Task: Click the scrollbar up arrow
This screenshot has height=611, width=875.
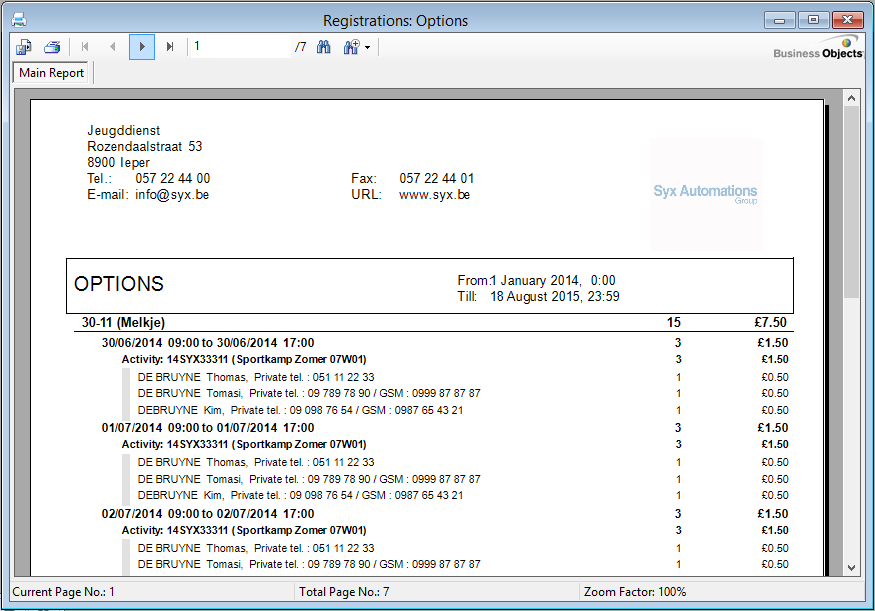Action: (851, 98)
